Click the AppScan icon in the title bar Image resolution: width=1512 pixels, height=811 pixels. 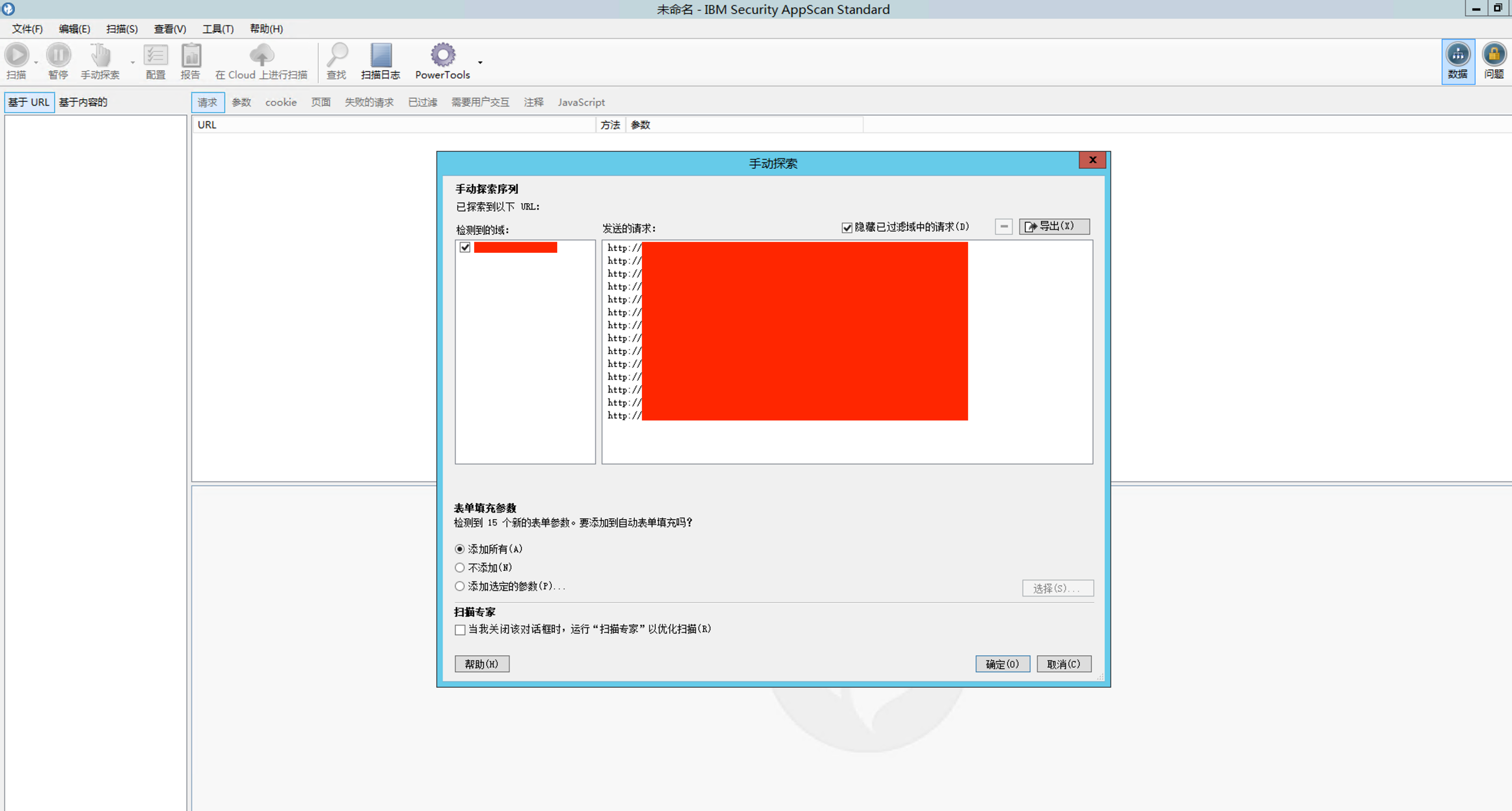tap(8, 9)
